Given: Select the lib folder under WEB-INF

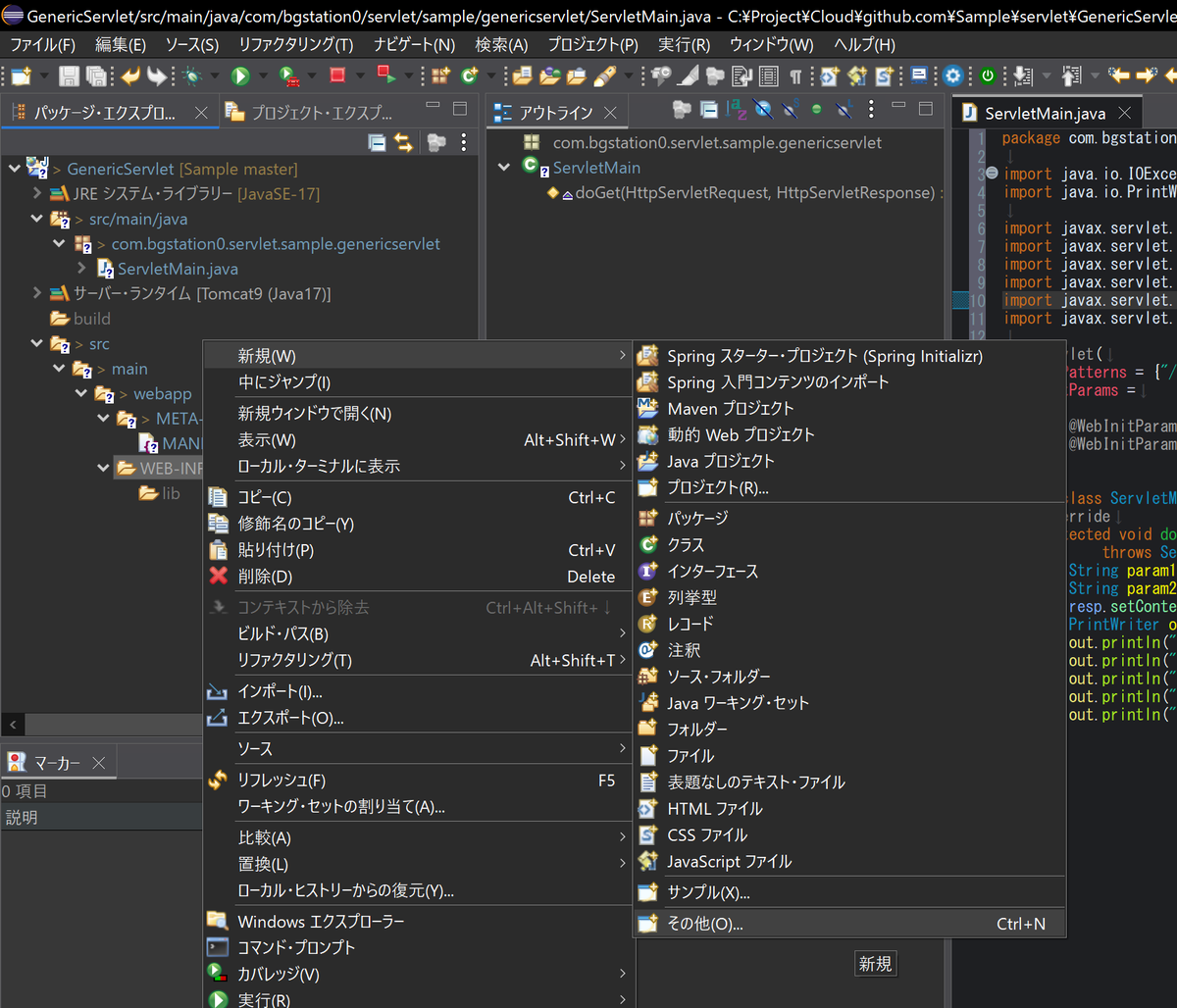Looking at the screenshot, I should tap(160, 493).
